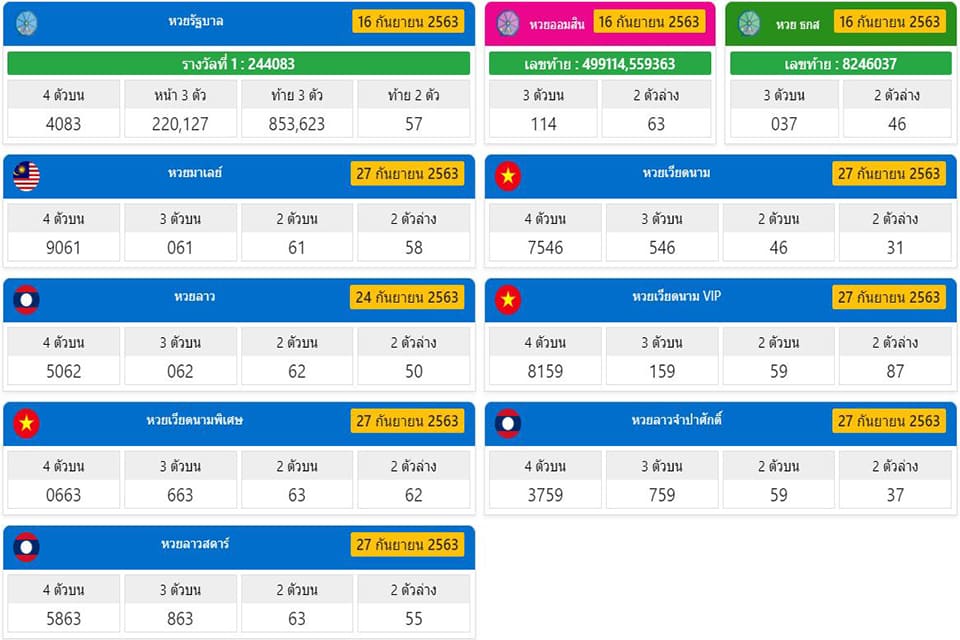This screenshot has height=640, width=960.
Task: Select the รางวัลที่ 1 : 244083 green bar
Action: 239,64
